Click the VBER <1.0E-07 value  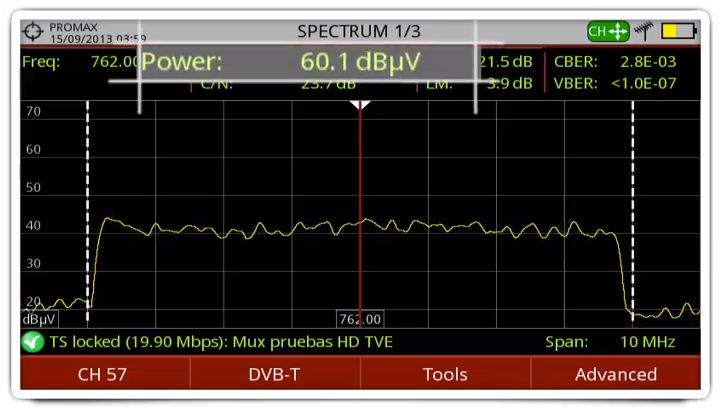(643, 84)
